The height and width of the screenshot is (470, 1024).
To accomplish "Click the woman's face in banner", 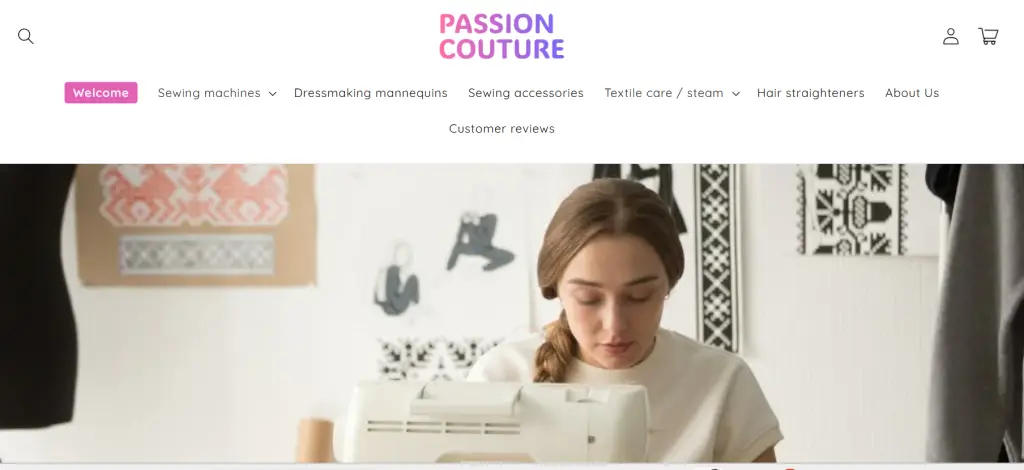I will [x=614, y=307].
